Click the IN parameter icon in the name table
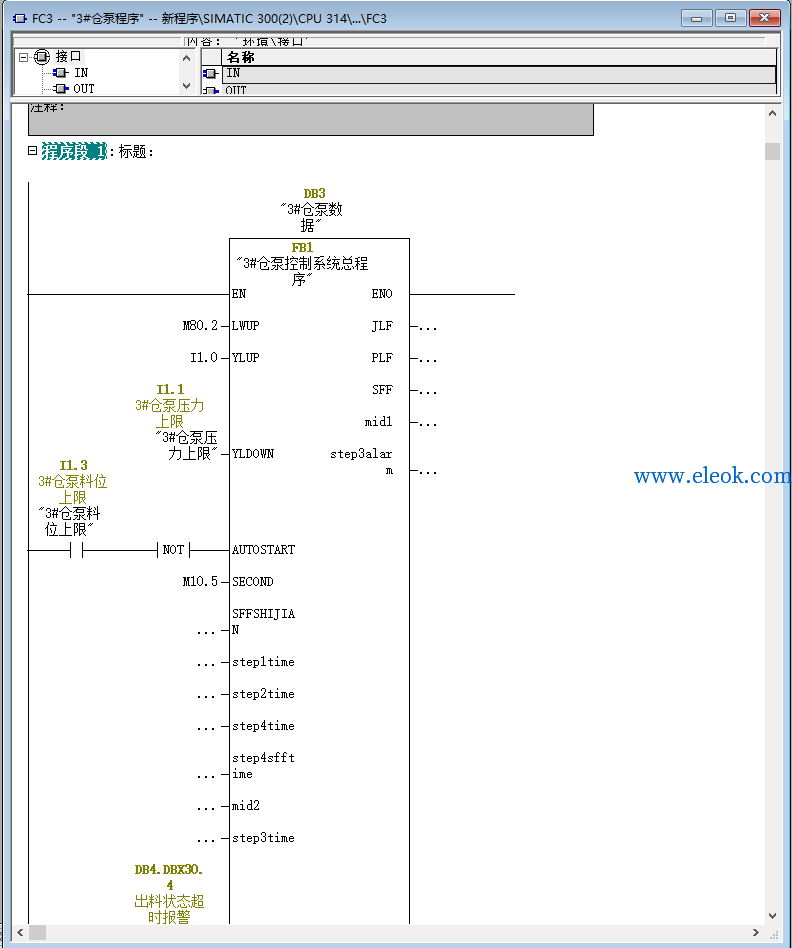Viewport: 792px width, 948px height. coord(210,74)
